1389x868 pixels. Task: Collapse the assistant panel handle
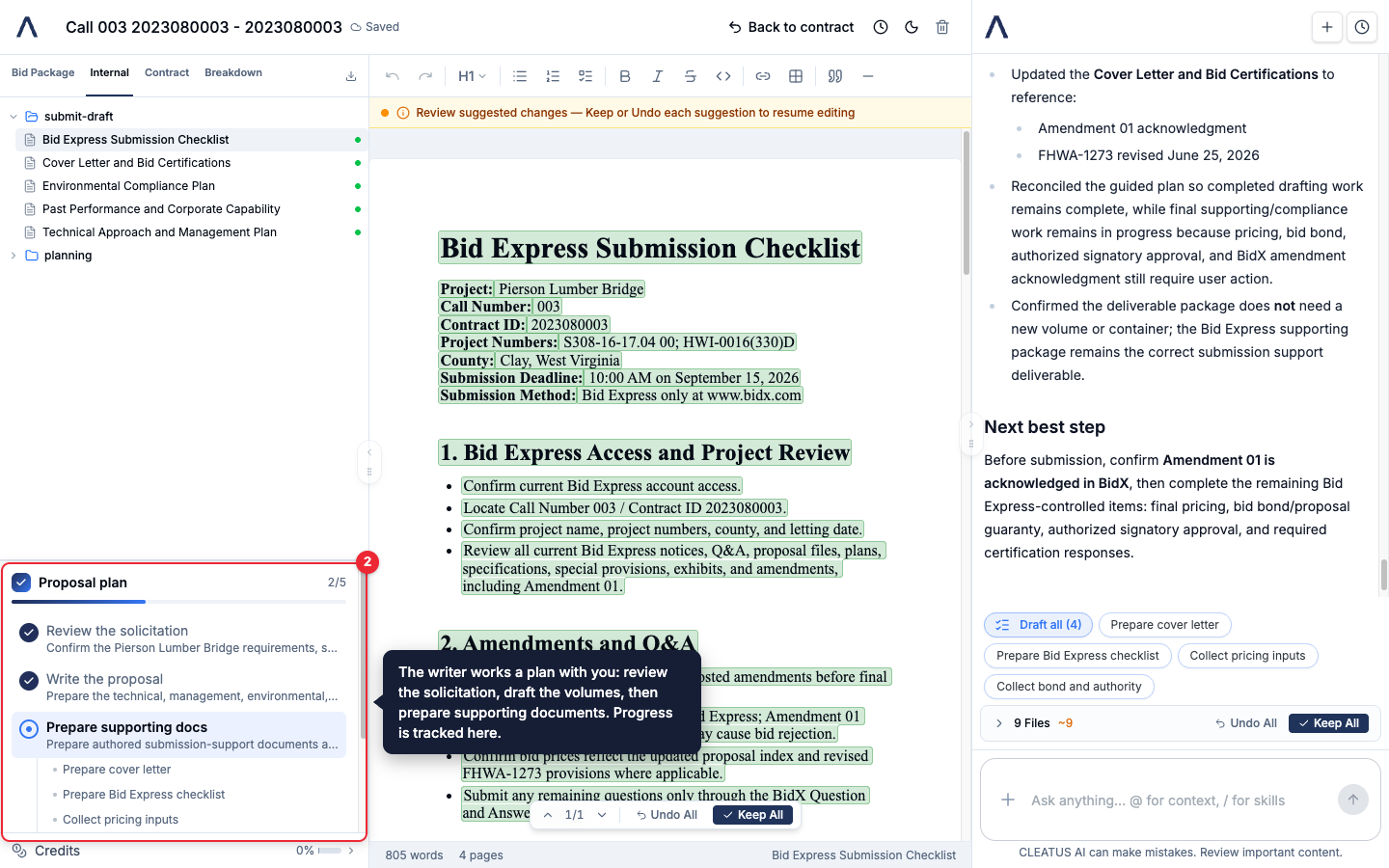pos(971,435)
